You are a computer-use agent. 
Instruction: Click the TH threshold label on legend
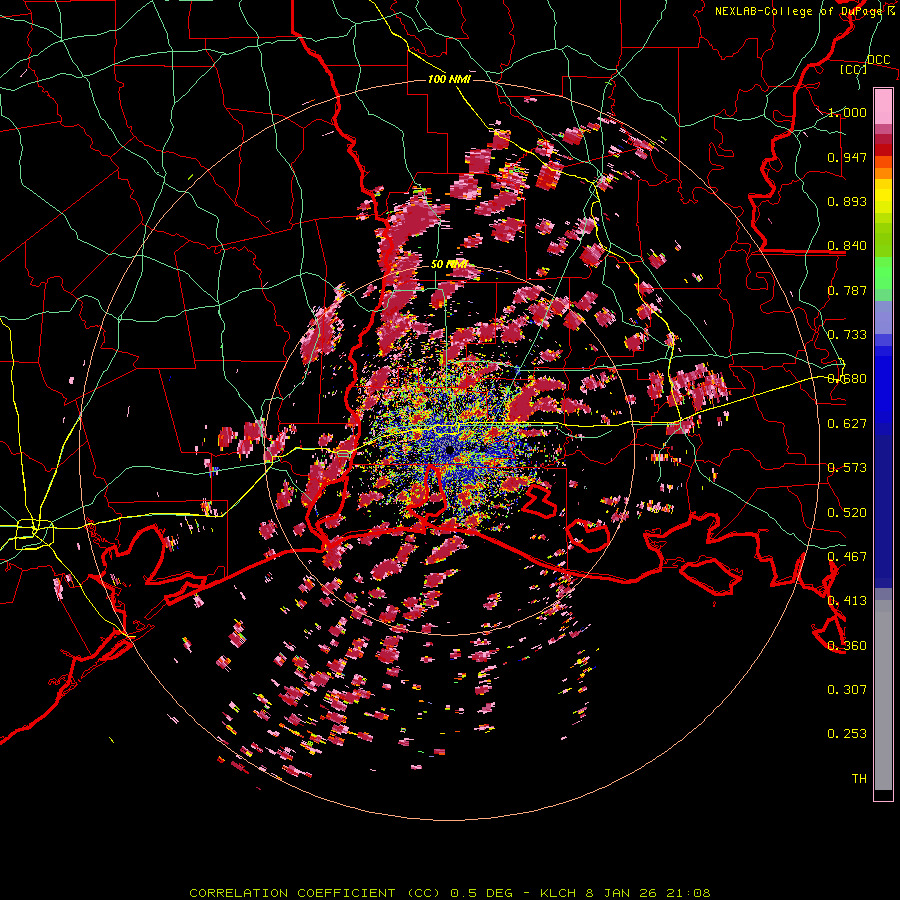[859, 779]
